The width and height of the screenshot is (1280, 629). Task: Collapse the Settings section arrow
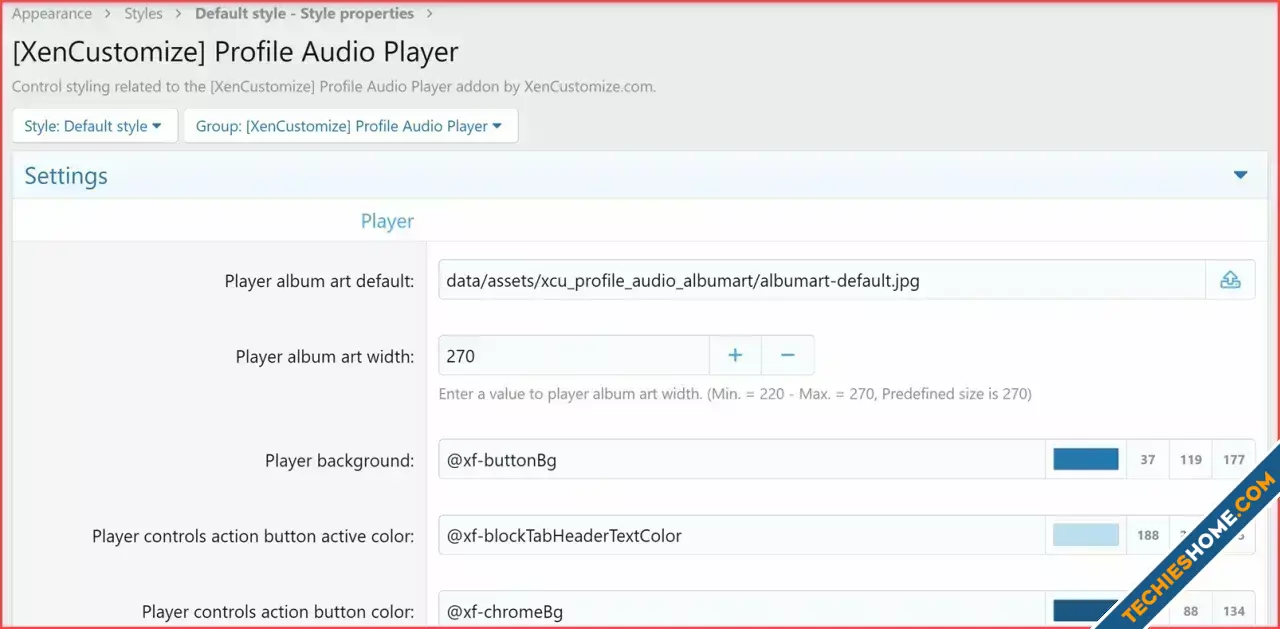(1241, 175)
